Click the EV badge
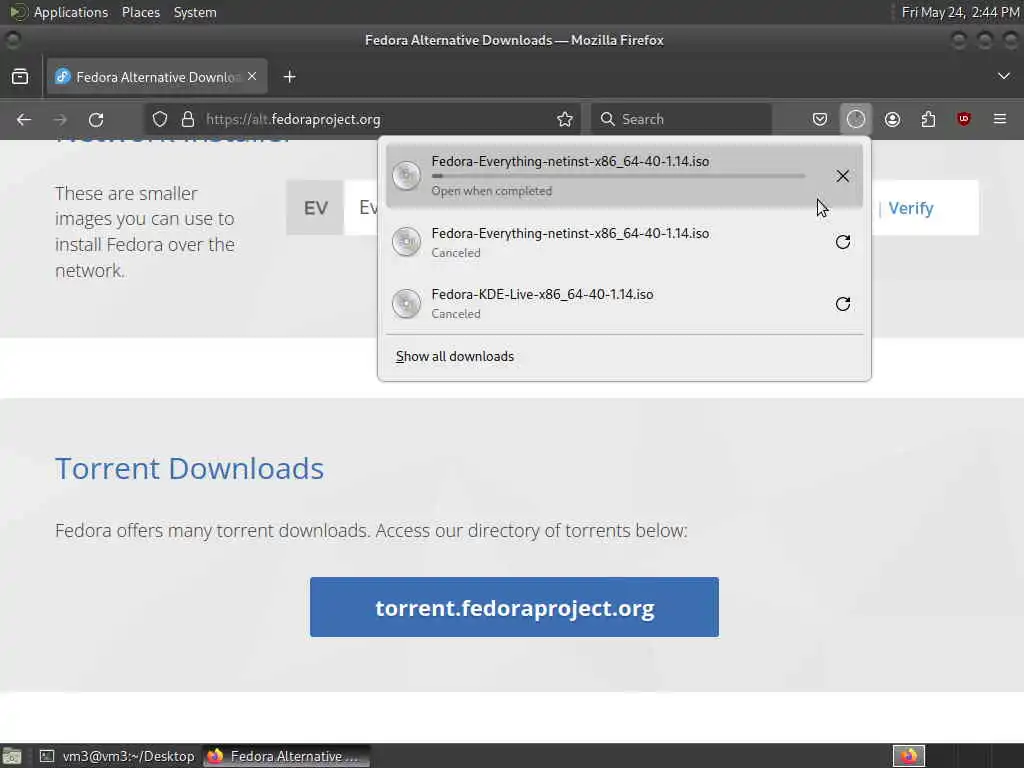 315,208
